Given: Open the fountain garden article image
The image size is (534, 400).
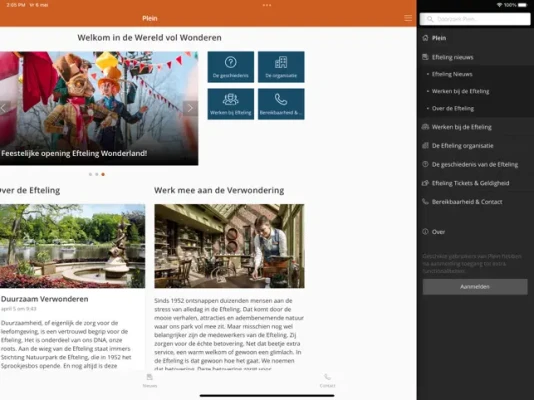Looking at the screenshot, I should coord(73,246).
